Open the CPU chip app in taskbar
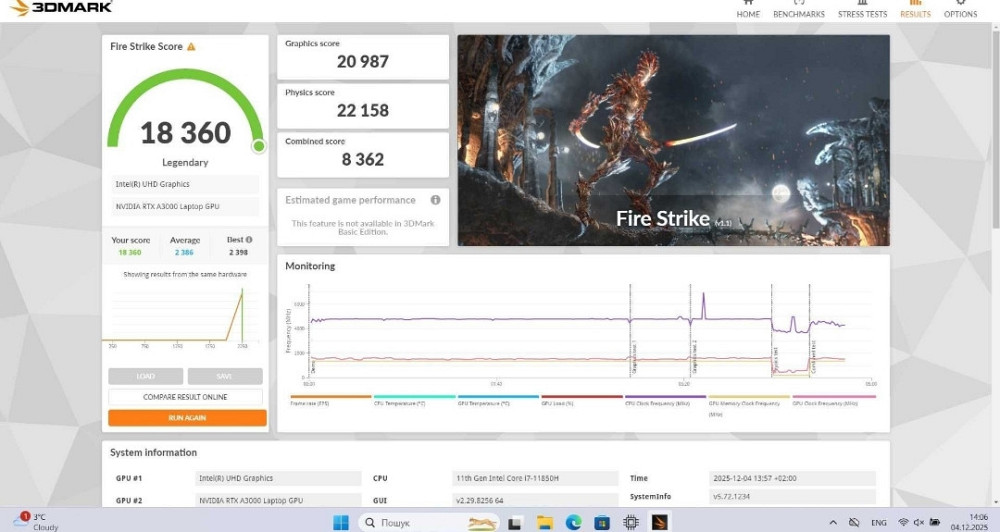Viewport: 1000px width, 532px height. point(631,522)
